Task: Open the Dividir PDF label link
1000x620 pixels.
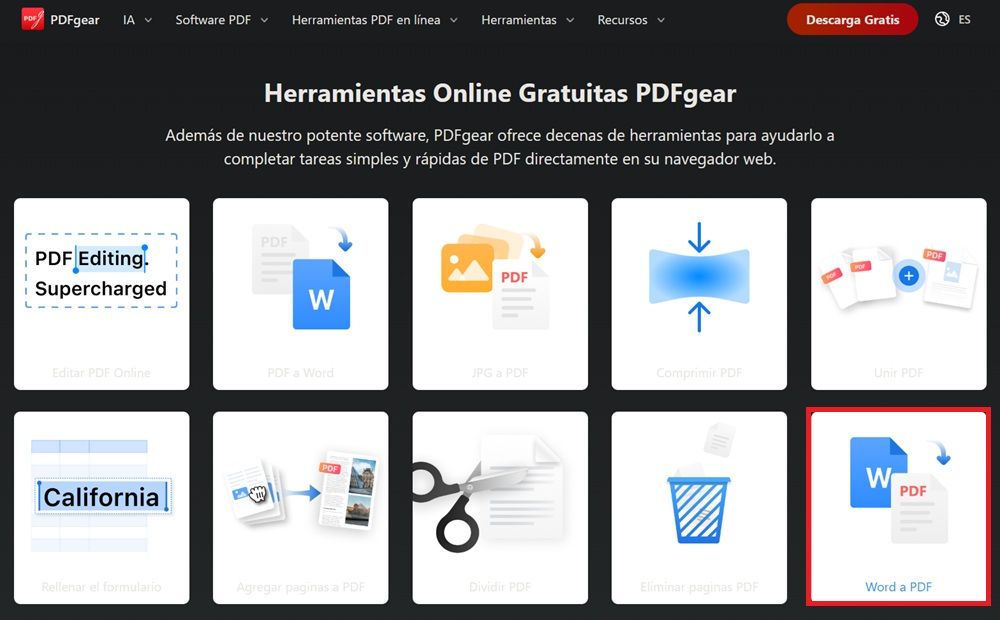Action: 500,587
